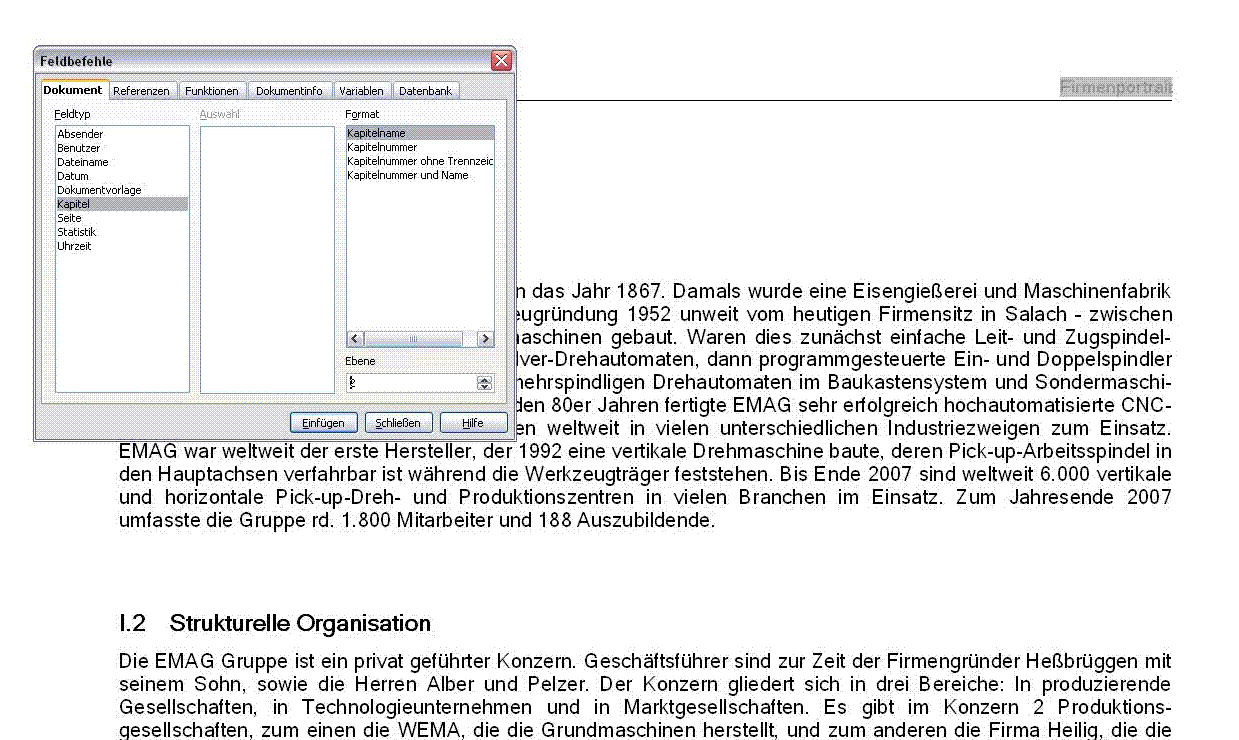Click the Hilfe button
This screenshot has height=740, width=1239.
click(473, 422)
